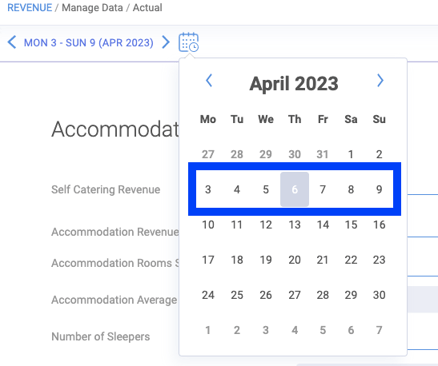This screenshot has width=438, height=366.
Task: Show next month in calendar
Action: tap(380, 81)
